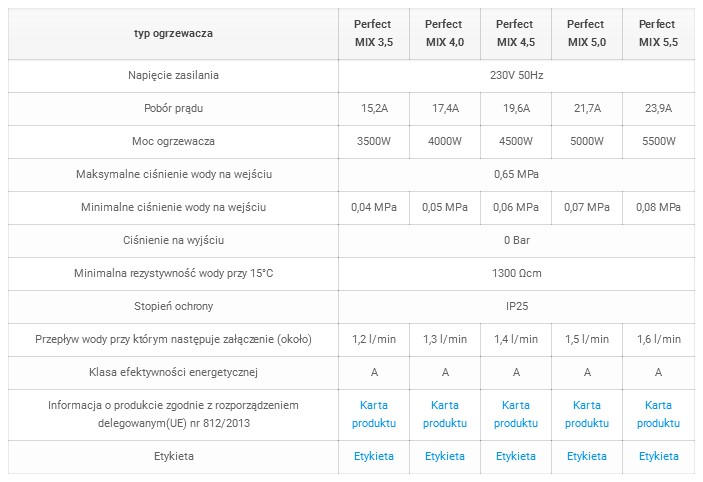703x482 pixels.
Task: Open Karta produktu for Perfect MIX 5,5
Action: [658, 414]
